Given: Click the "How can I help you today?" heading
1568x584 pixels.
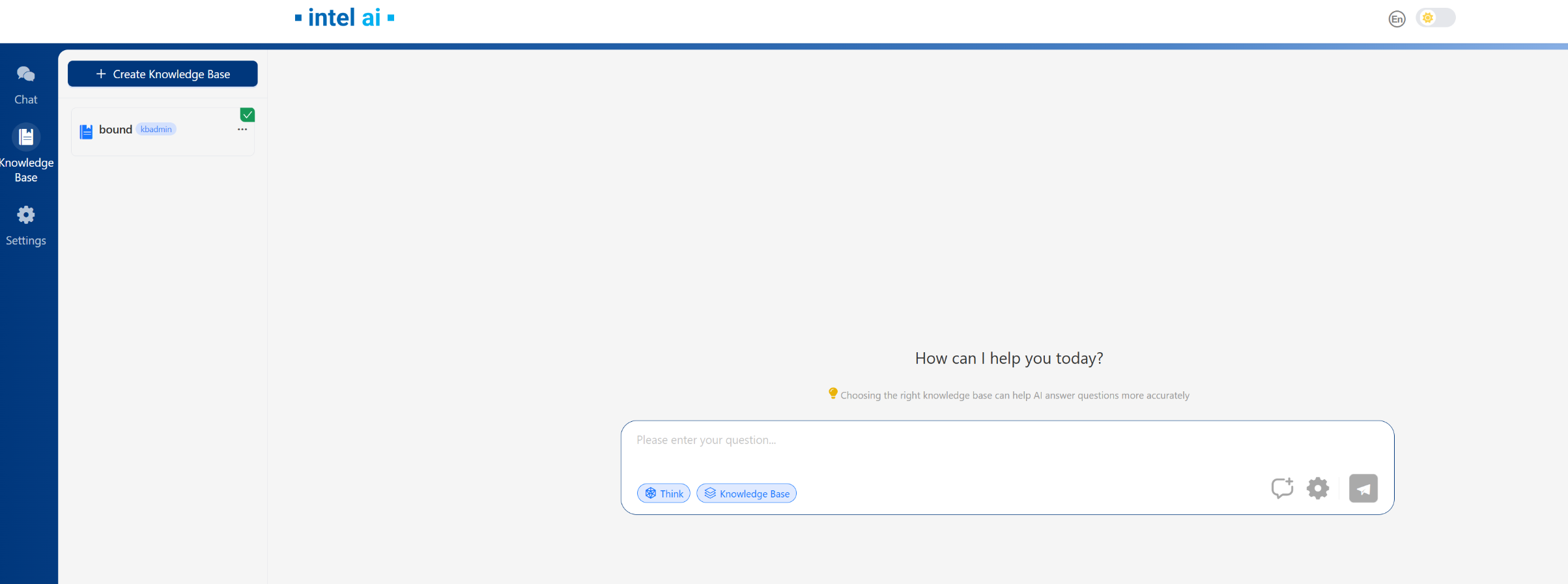Looking at the screenshot, I should 1008,359.
